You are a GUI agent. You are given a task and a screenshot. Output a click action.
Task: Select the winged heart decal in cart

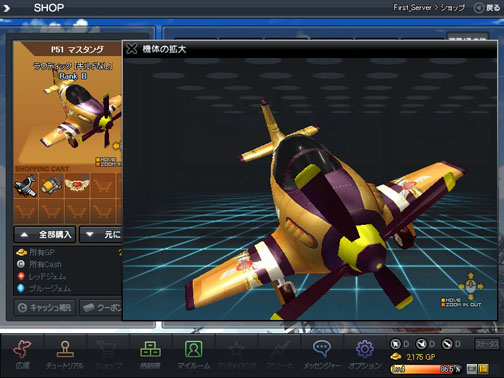point(77,185)
